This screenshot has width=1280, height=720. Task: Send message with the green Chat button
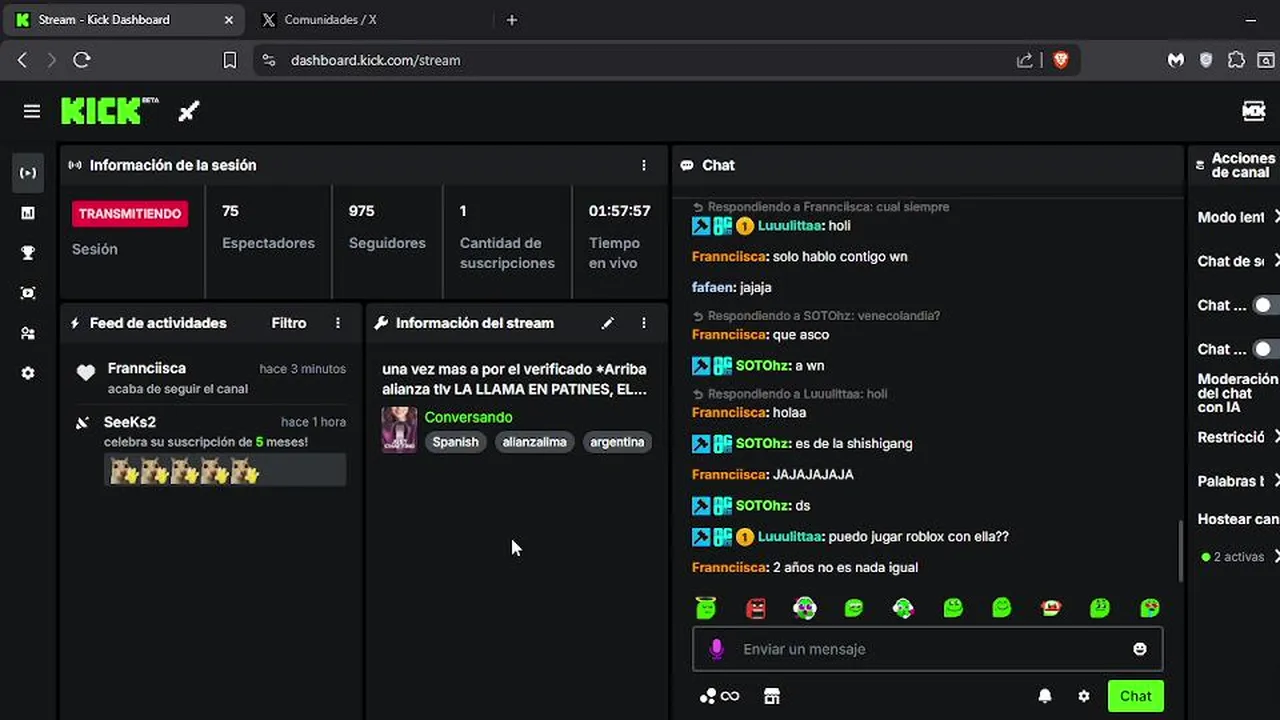click(1135, 696)
